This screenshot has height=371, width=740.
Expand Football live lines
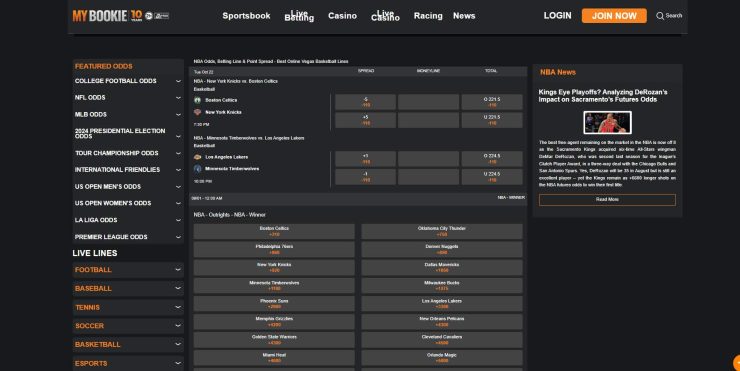(x=128, y=270)
